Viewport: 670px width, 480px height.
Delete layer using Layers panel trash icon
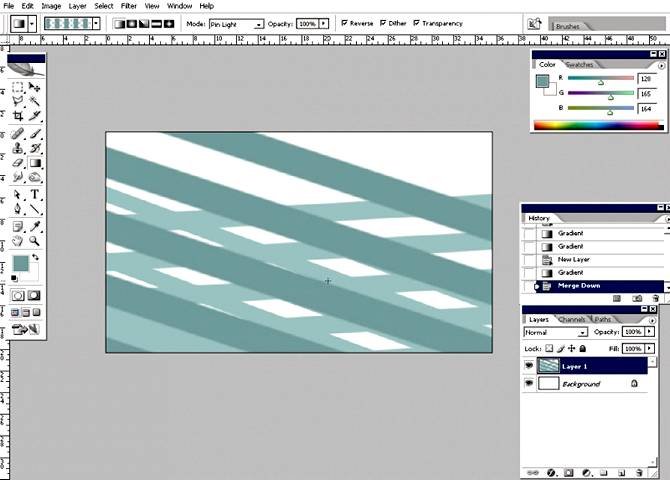655,472
